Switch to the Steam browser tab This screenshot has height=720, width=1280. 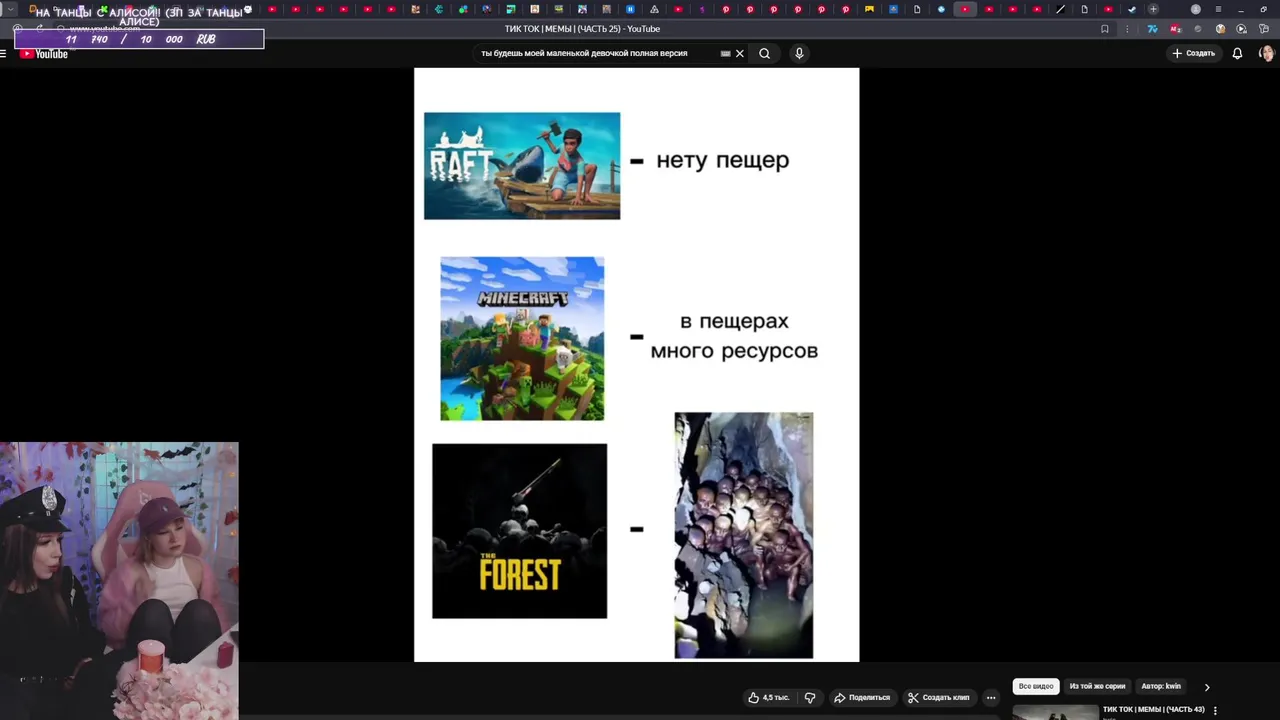(1132, 9)
